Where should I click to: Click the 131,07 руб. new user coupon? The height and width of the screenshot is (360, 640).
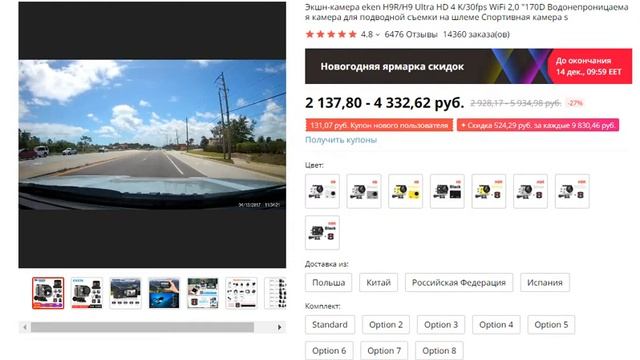[379, 125]
